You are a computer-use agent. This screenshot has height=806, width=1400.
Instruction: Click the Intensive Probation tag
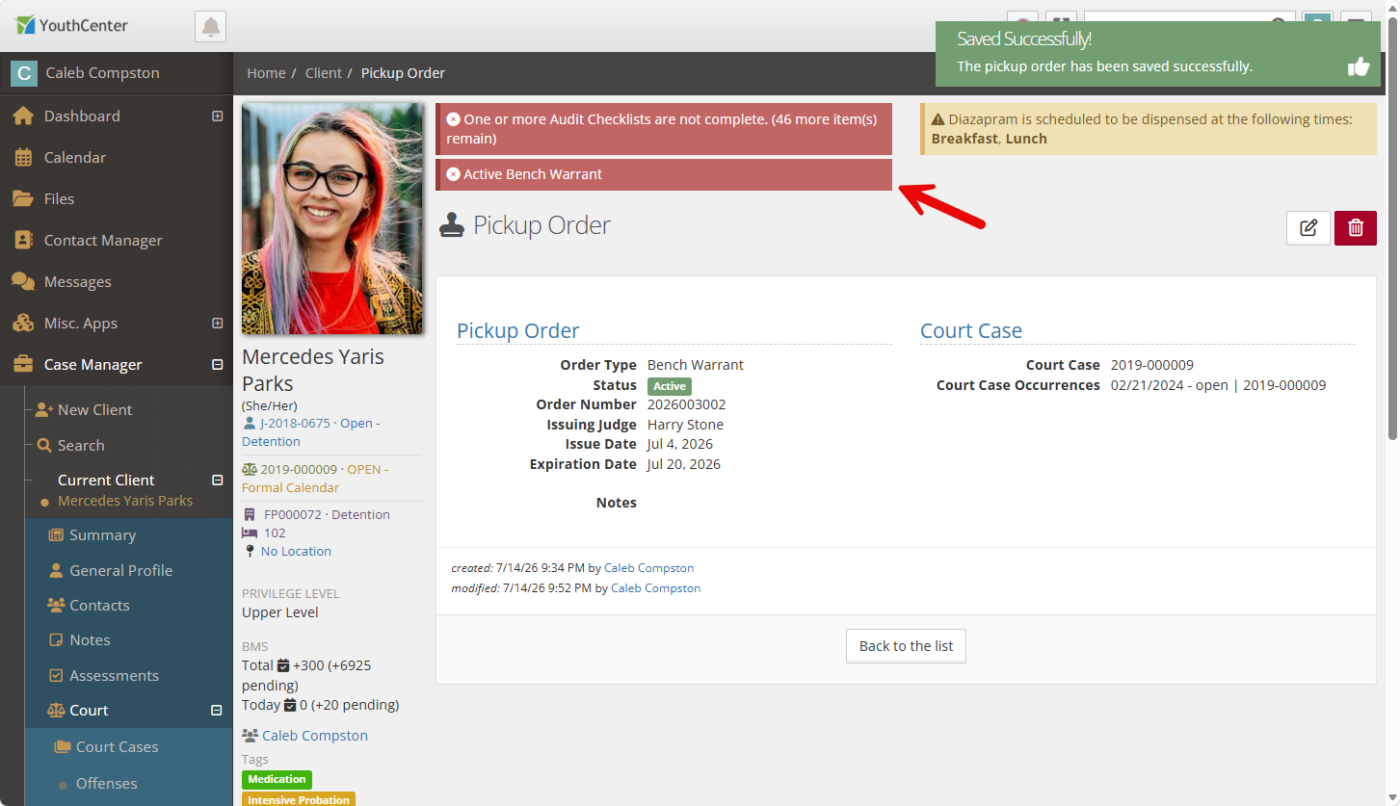pyautogui.click(x=298, y=799)
